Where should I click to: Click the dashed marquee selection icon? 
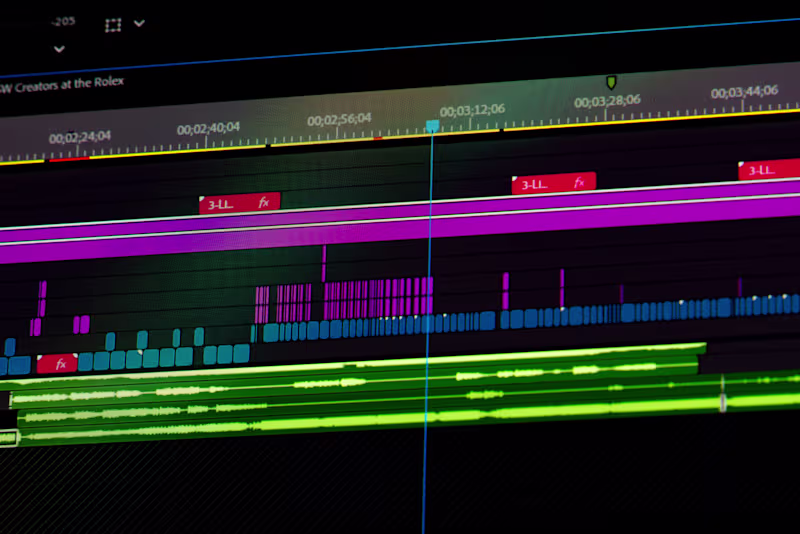[113, 25]
